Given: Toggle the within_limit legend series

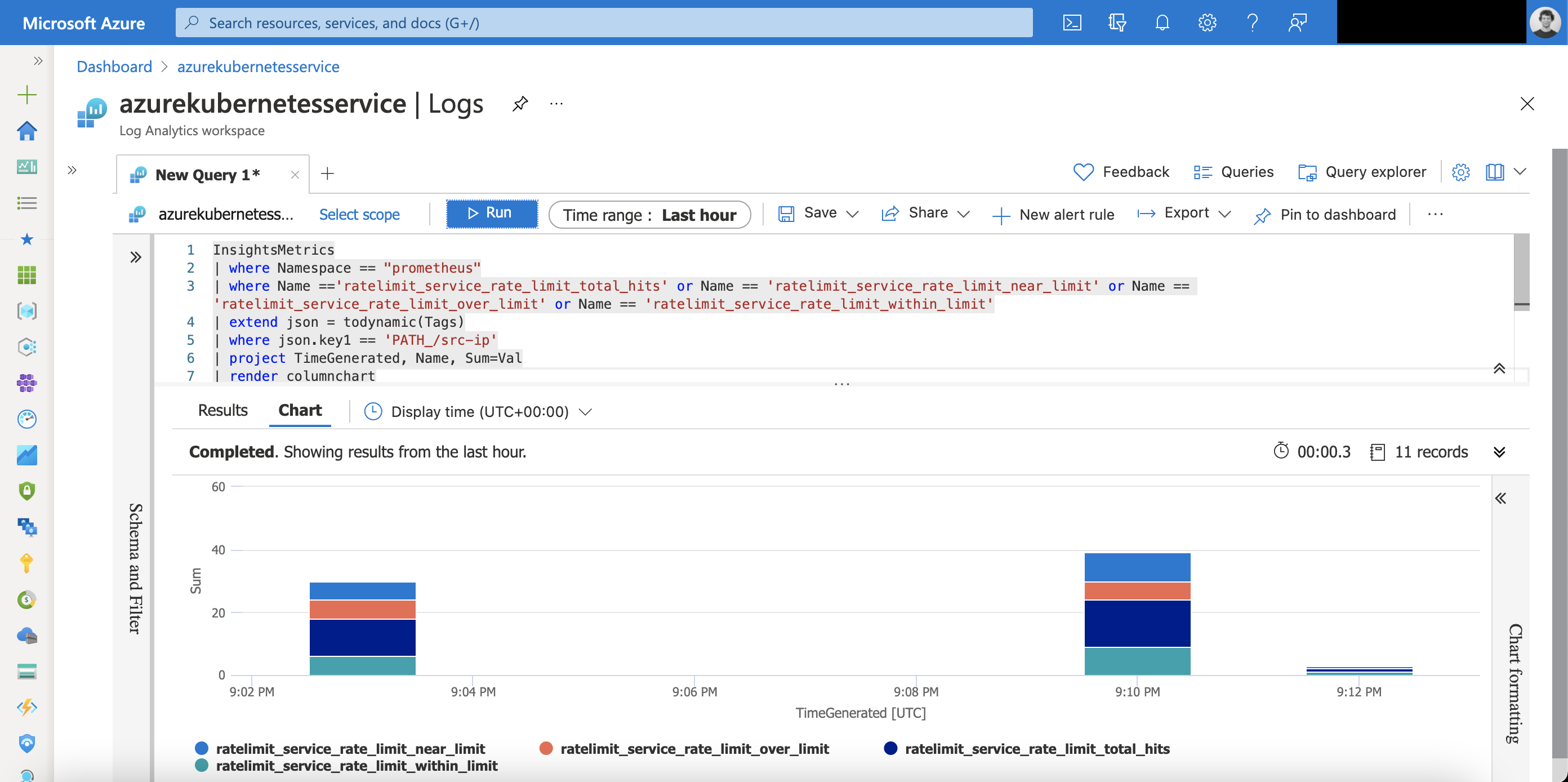Looking at the screenshot, I should coord(356,766).
